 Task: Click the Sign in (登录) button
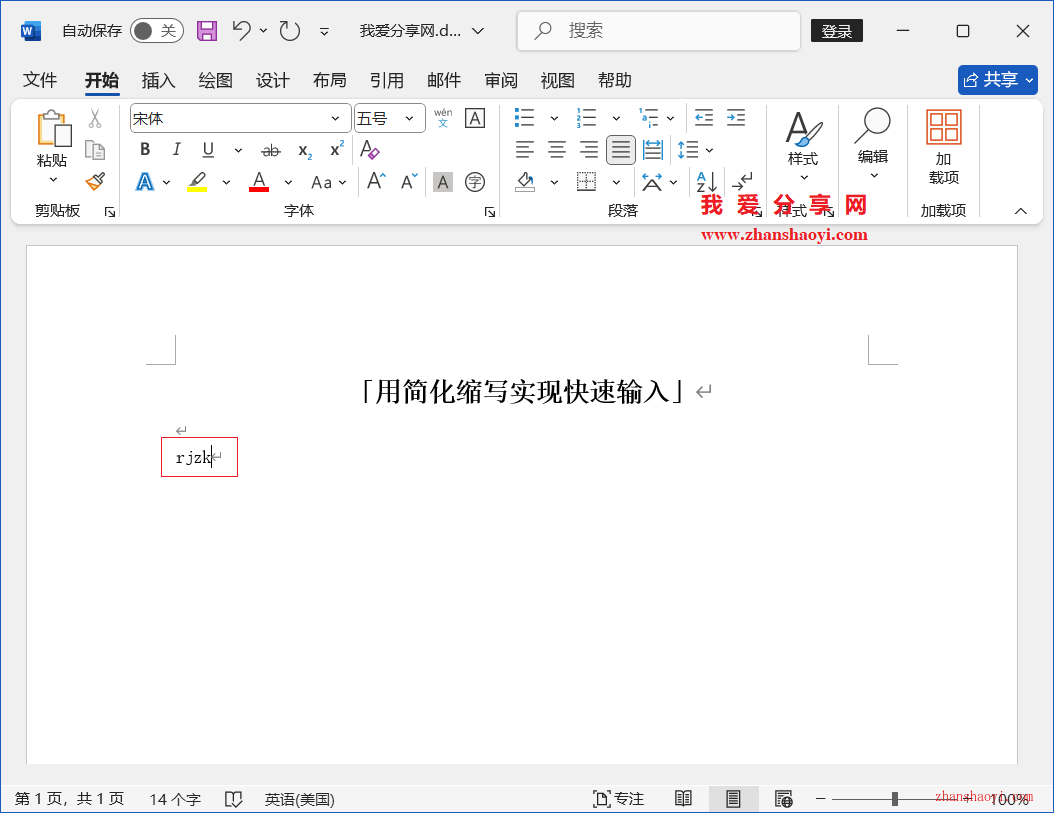click(837, 31)
